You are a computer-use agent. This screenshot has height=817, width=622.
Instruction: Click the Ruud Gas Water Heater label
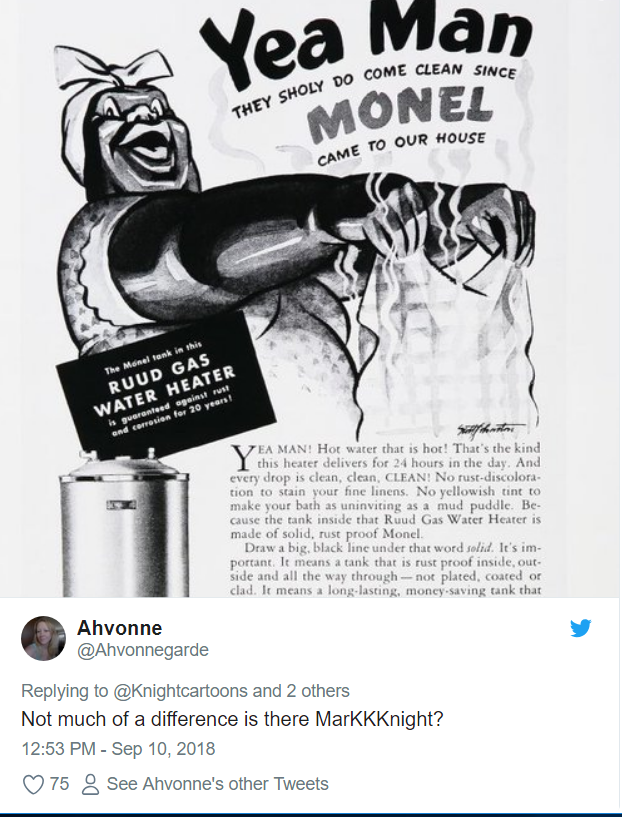[166, 385]
